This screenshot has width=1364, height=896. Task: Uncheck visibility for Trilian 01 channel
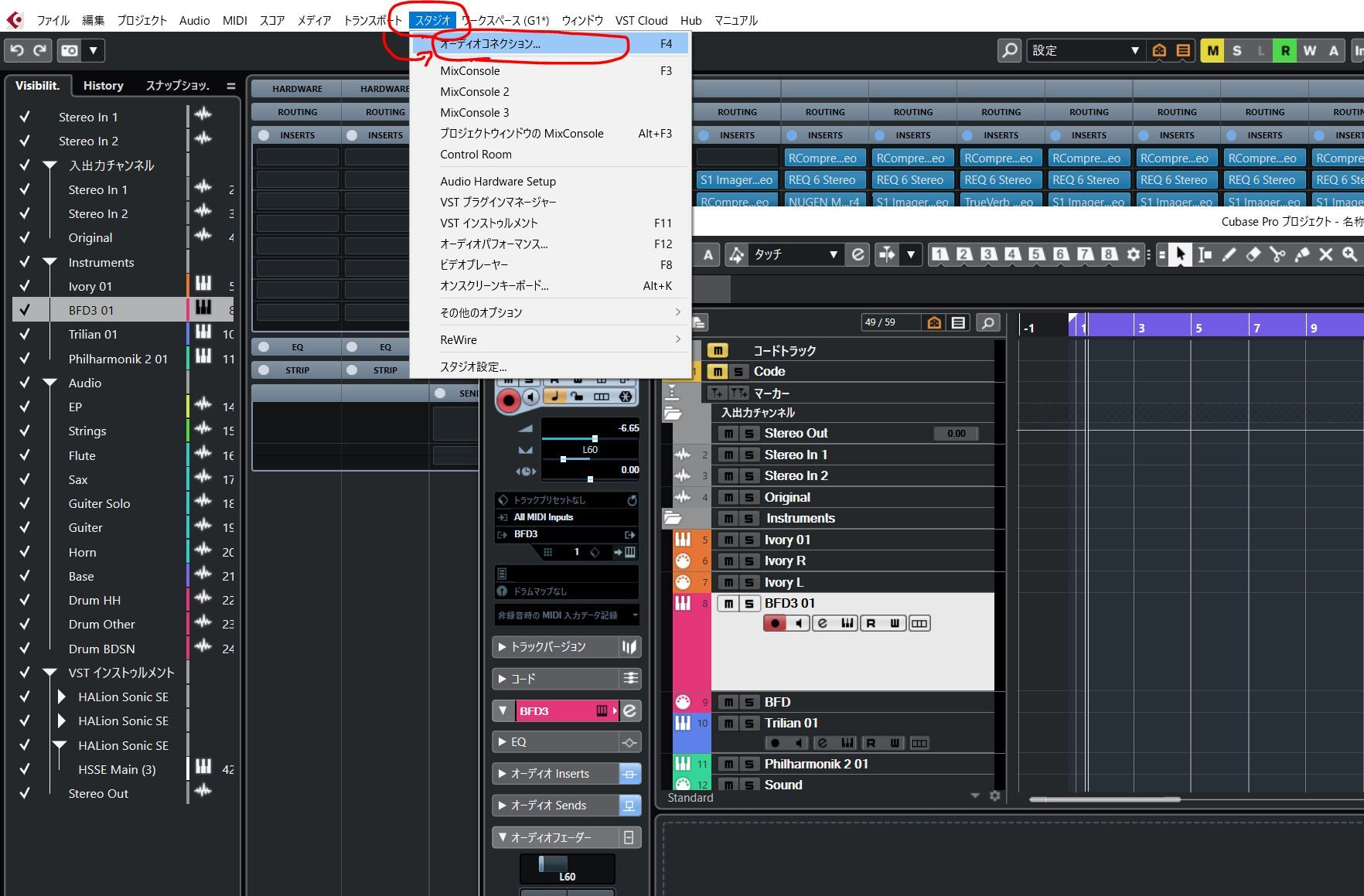click(25, 334)
